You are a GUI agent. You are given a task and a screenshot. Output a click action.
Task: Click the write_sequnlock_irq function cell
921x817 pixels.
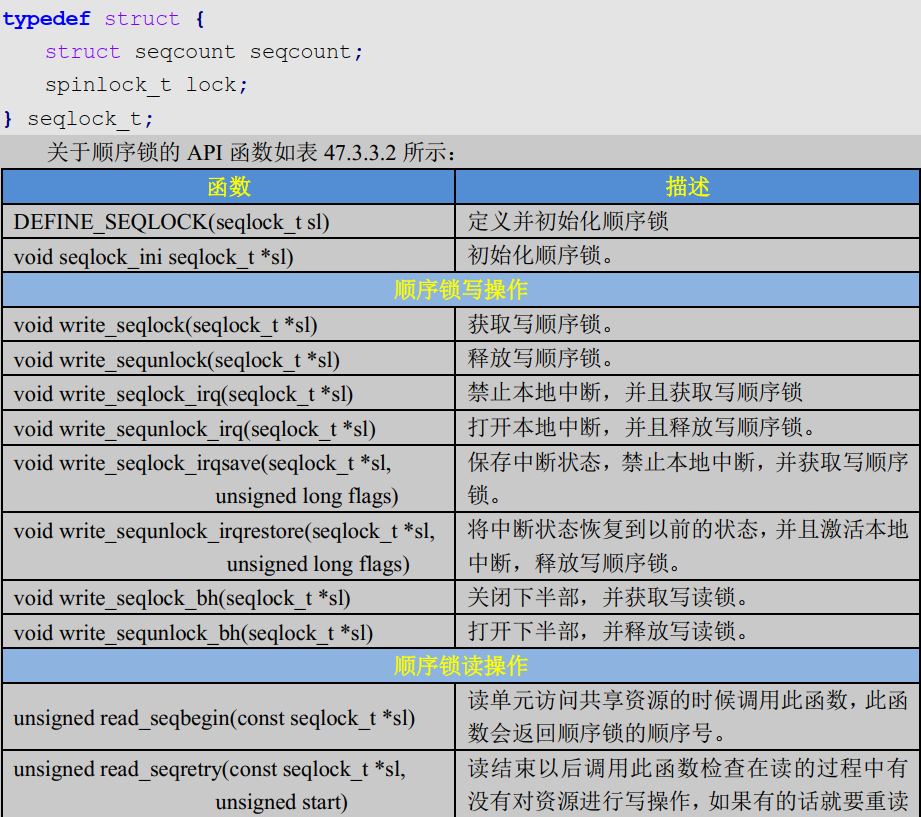coord(195,429)
